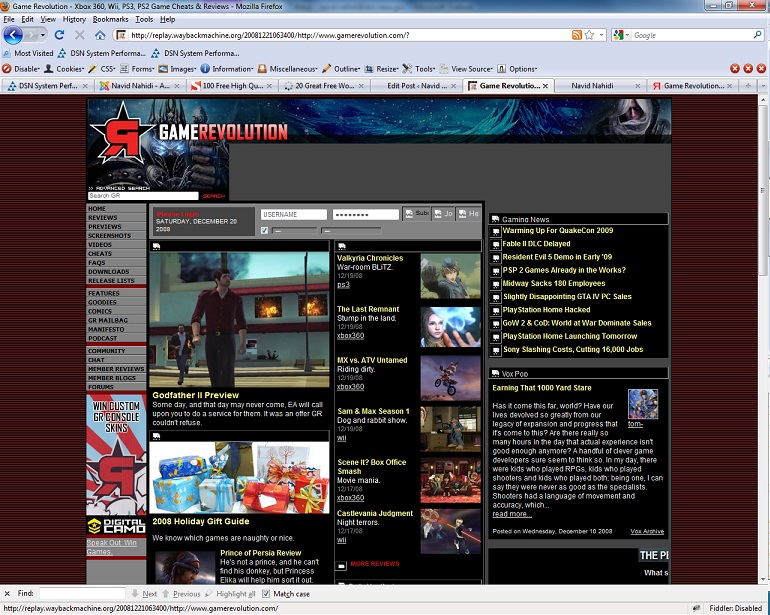The height and width of the screenshot is (615, 770).
Task: Open the Outline dropdown in developer toolbar
Action: [341, 69]
